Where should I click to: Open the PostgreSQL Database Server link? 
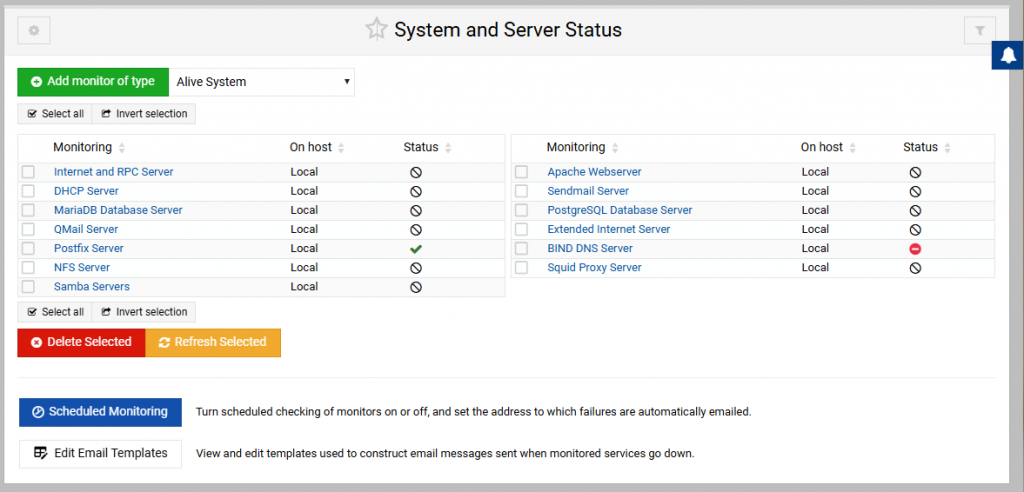(x=620, y=210)
